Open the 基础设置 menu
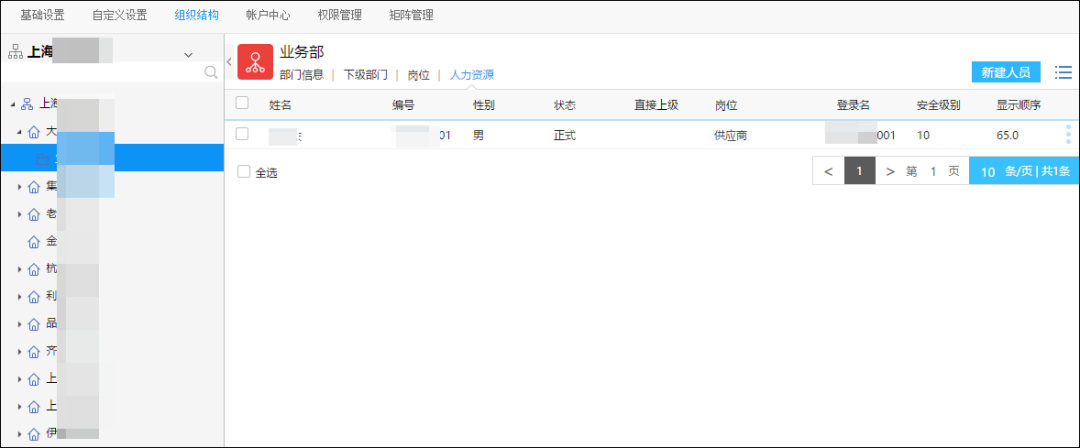The width and height of the screenshot is (1080, 448). coord(42,15)
